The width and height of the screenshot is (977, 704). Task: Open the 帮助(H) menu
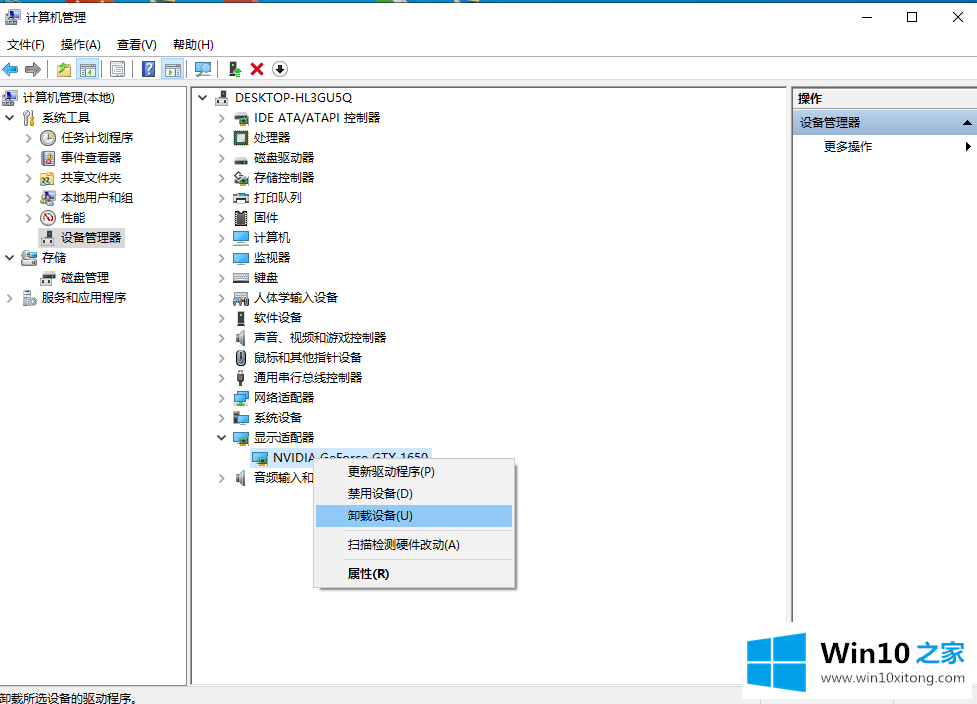tap(193, 45)
